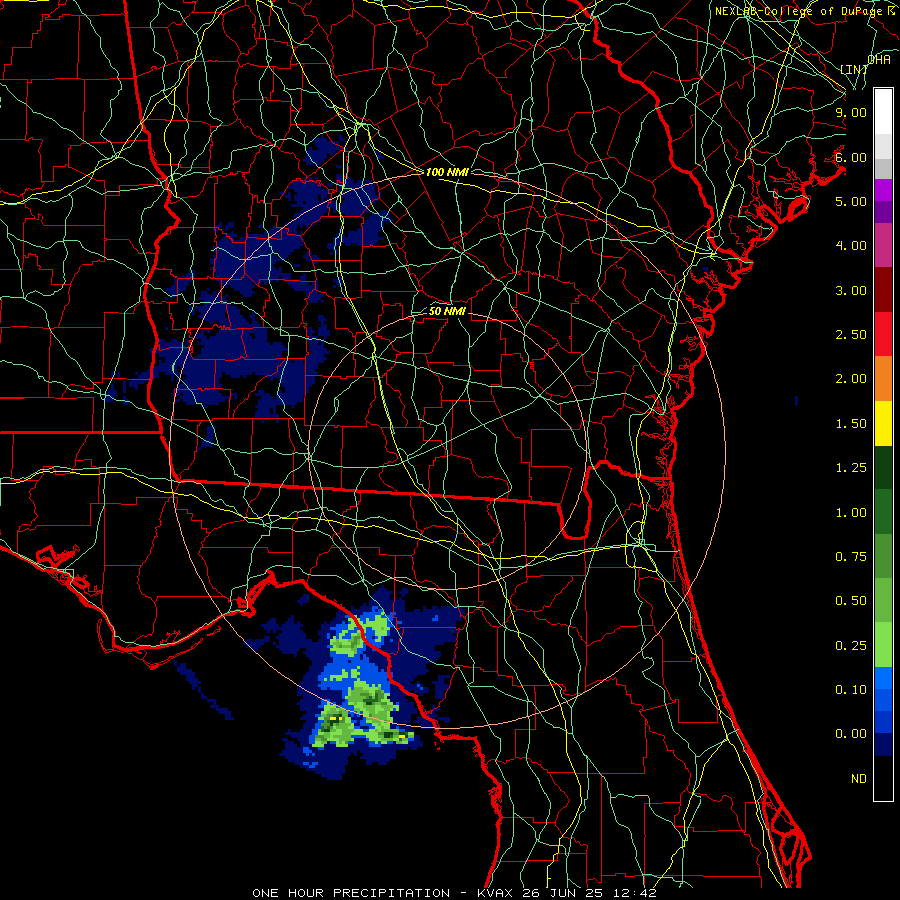Click the ND legend label

pos(859,779)
